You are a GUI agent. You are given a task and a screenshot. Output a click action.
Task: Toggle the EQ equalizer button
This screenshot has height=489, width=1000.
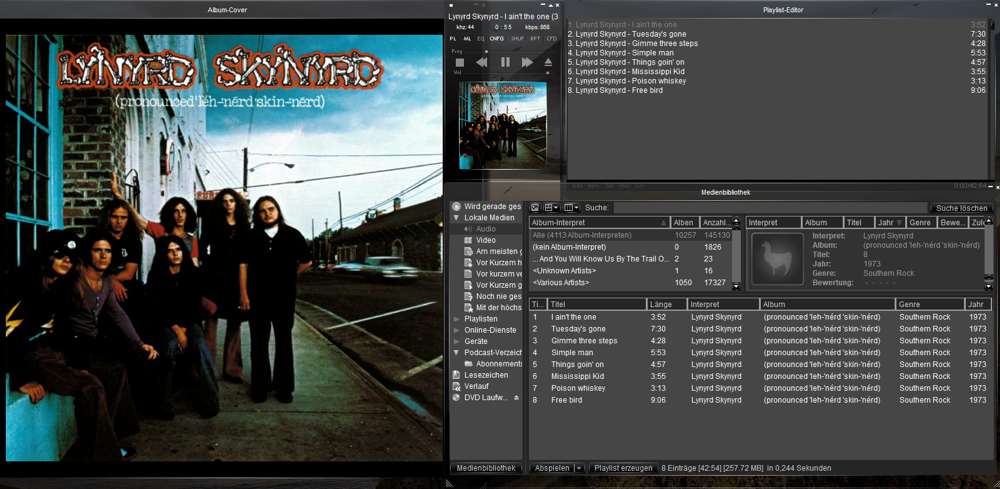tap(480, 38)
